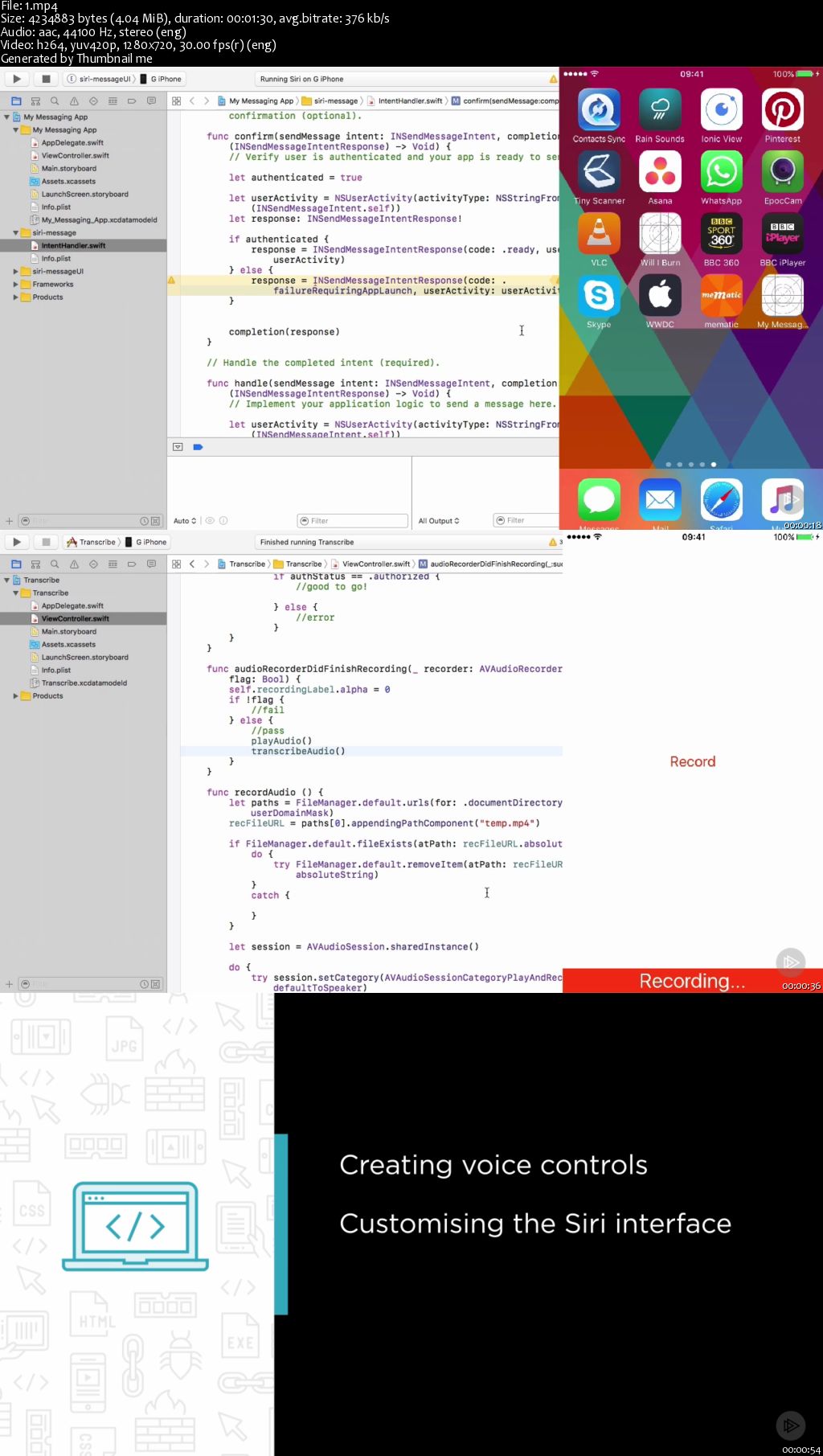Viewport: 823px width, 1456px height.
Task: Open the VLC app
Action: 599,233
